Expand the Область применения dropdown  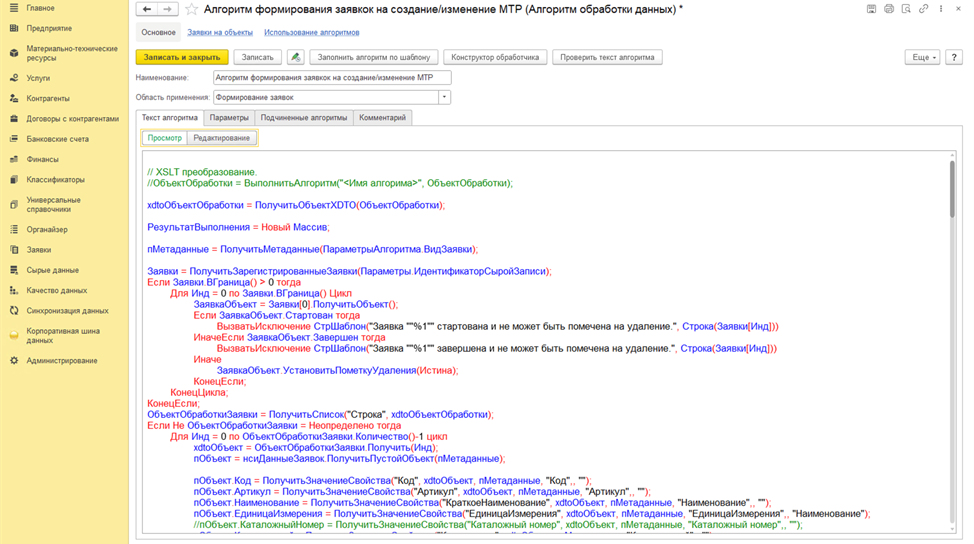tap(444, 98)
